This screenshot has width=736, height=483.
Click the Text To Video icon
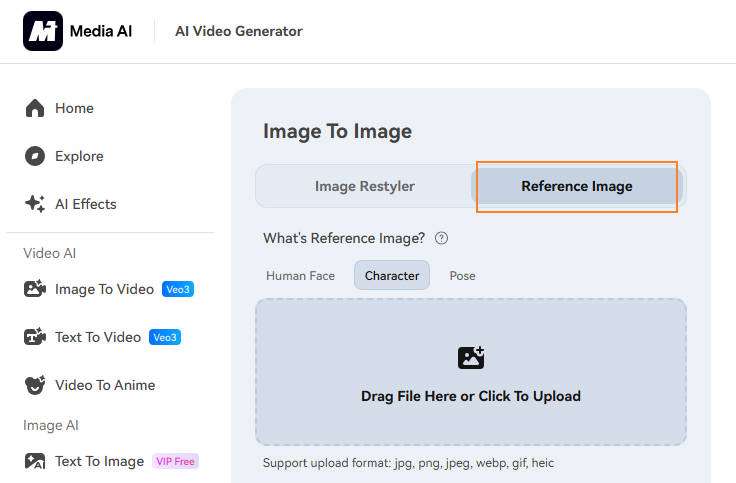[x=35, y=337]
